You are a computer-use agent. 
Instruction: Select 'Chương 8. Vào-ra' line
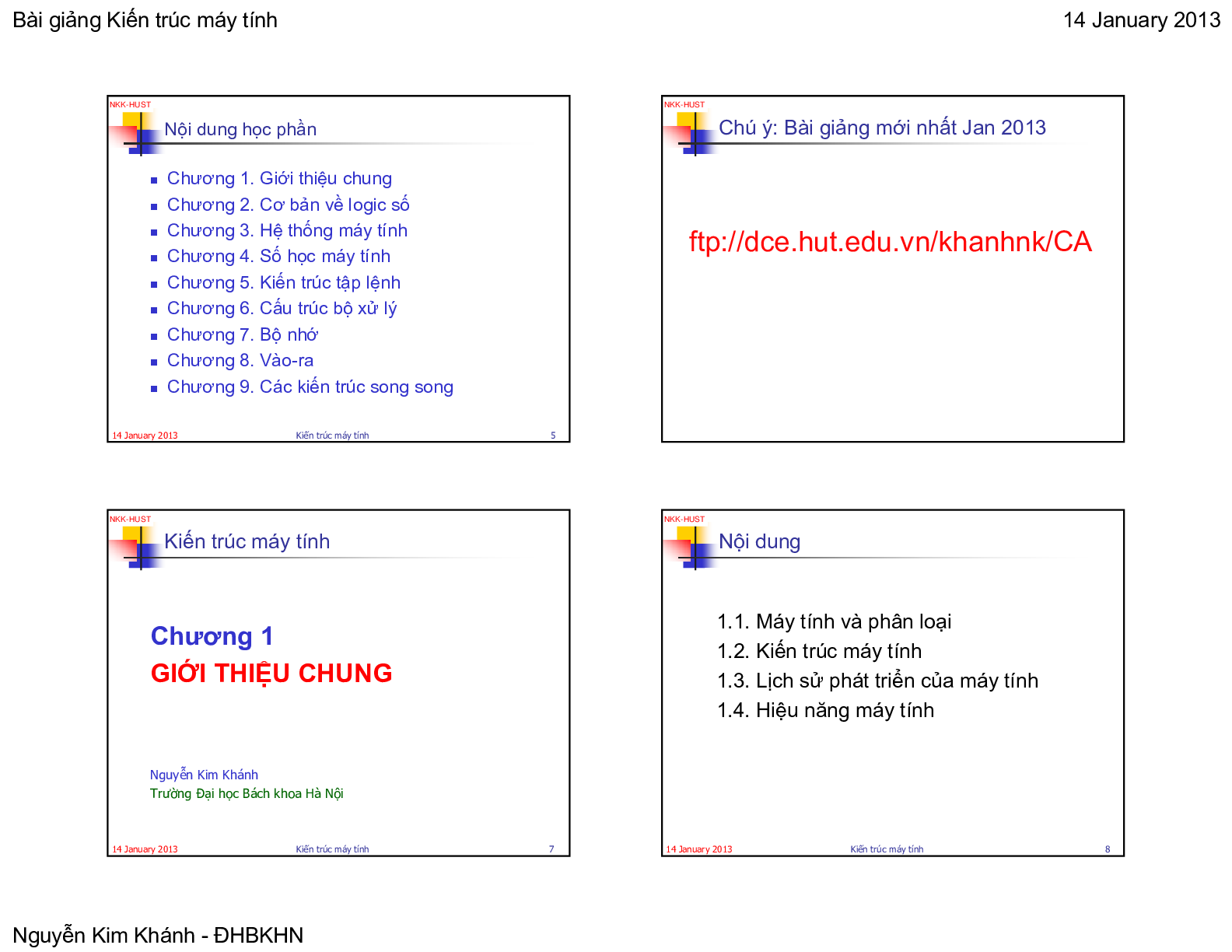pos(240,361)
